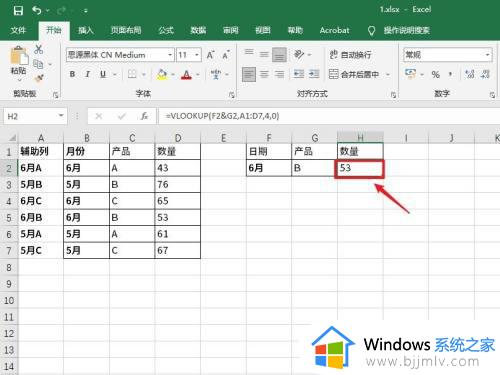Open the undo history dropdown arrow
Viewport: 500px width, 375px height.
coord(47,11)
